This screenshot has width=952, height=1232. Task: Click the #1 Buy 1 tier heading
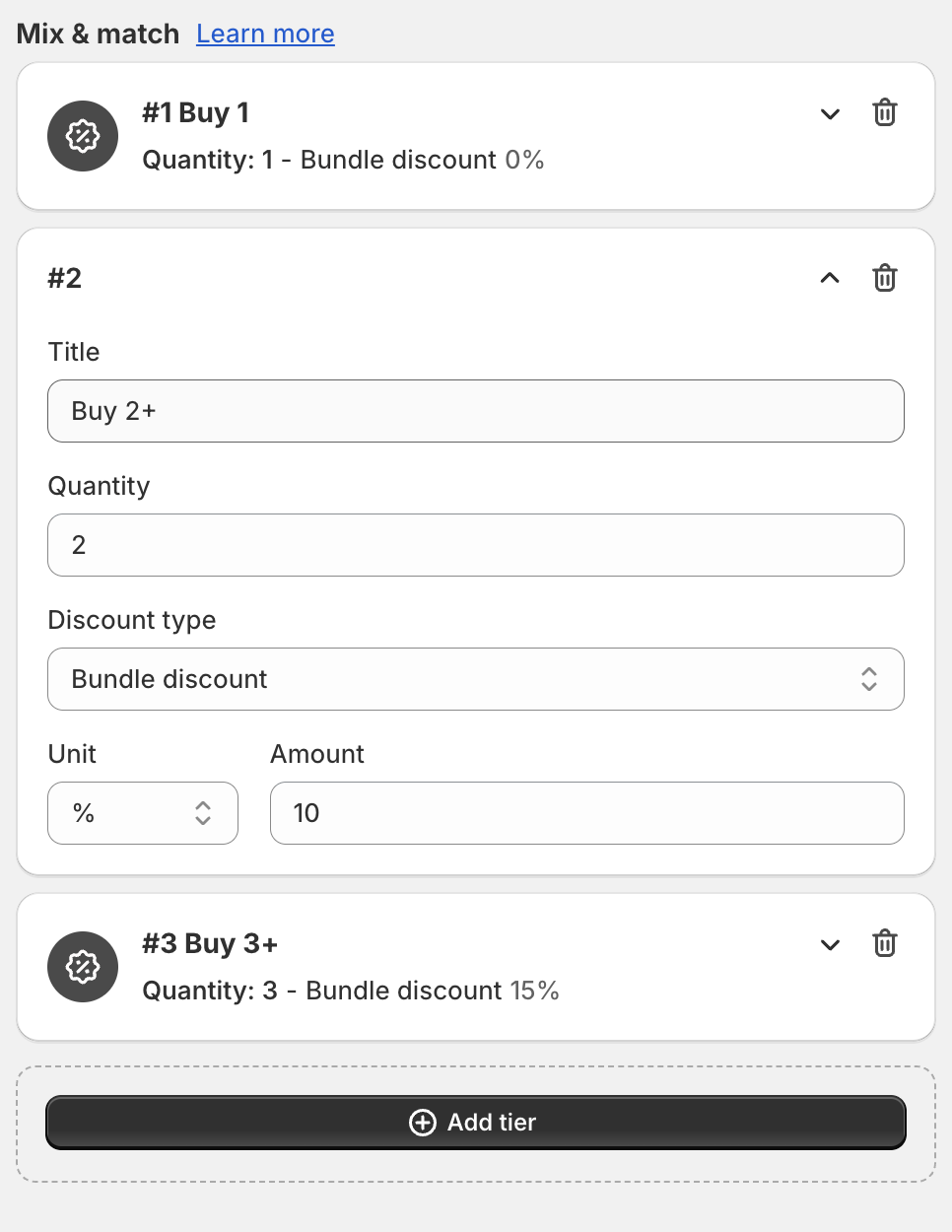tap(195, 112)
